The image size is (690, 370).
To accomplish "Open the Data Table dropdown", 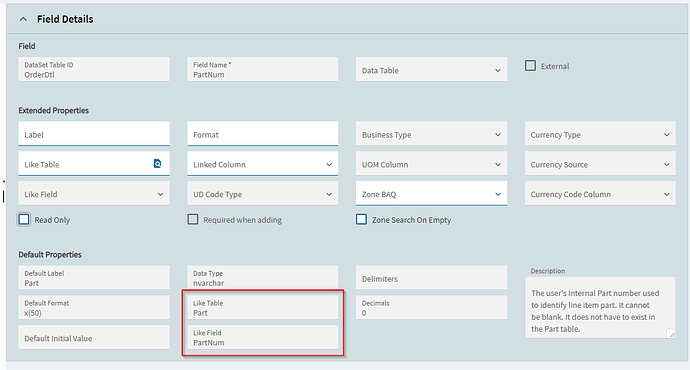I will point(431,70).
